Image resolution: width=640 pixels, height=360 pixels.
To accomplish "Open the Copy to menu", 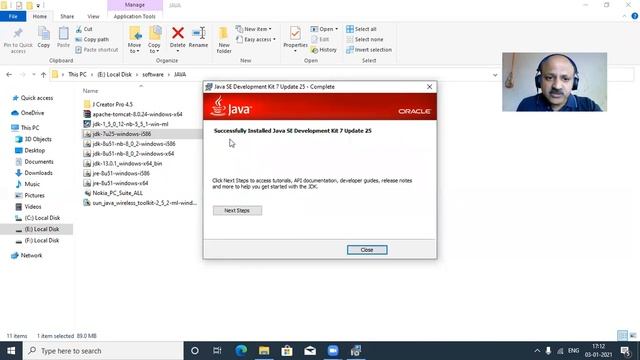I will tap(154, 40).
